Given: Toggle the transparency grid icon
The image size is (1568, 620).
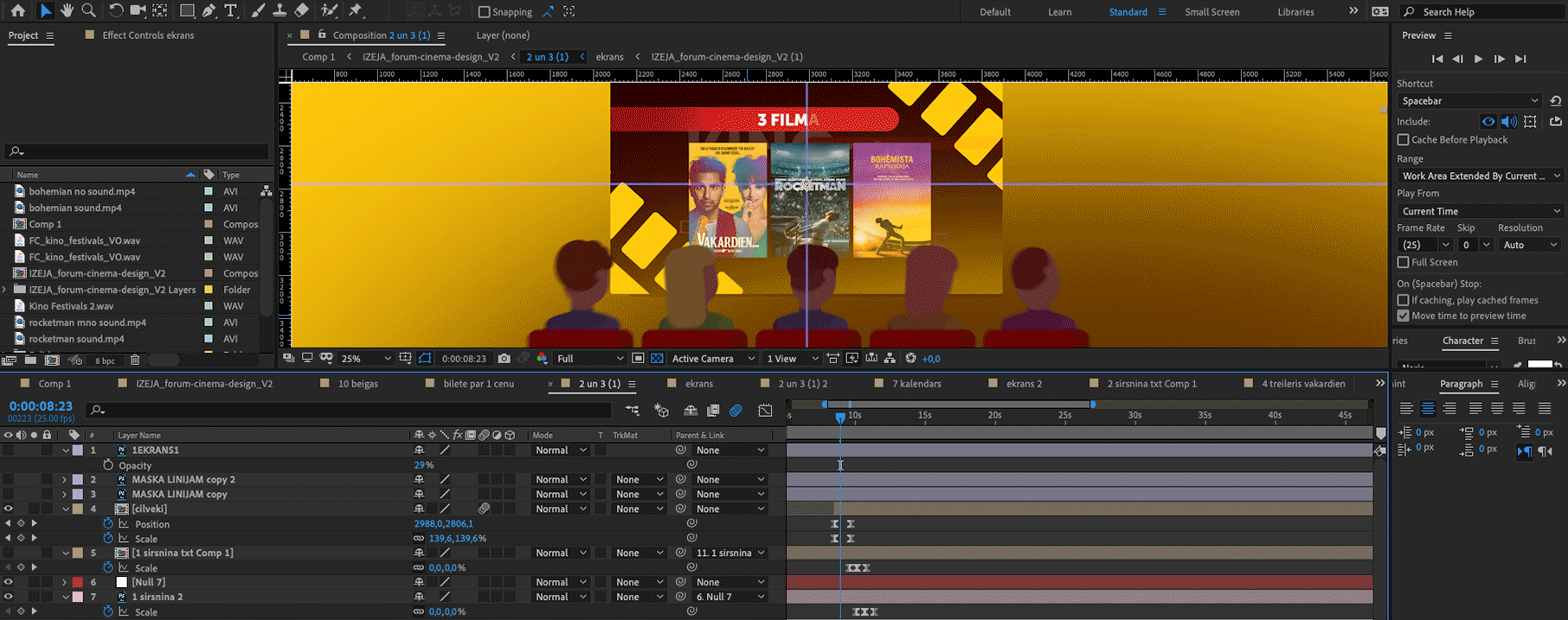Looking at the screenshot, I should 657,358.
